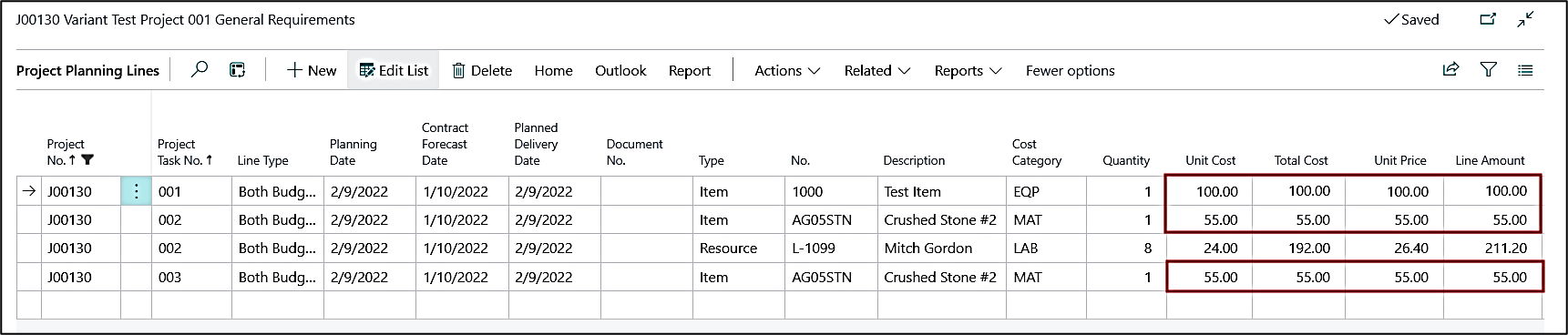Screen dimensions: 1568x335
Task: Open the Home menu
Action: pos(553,70)
